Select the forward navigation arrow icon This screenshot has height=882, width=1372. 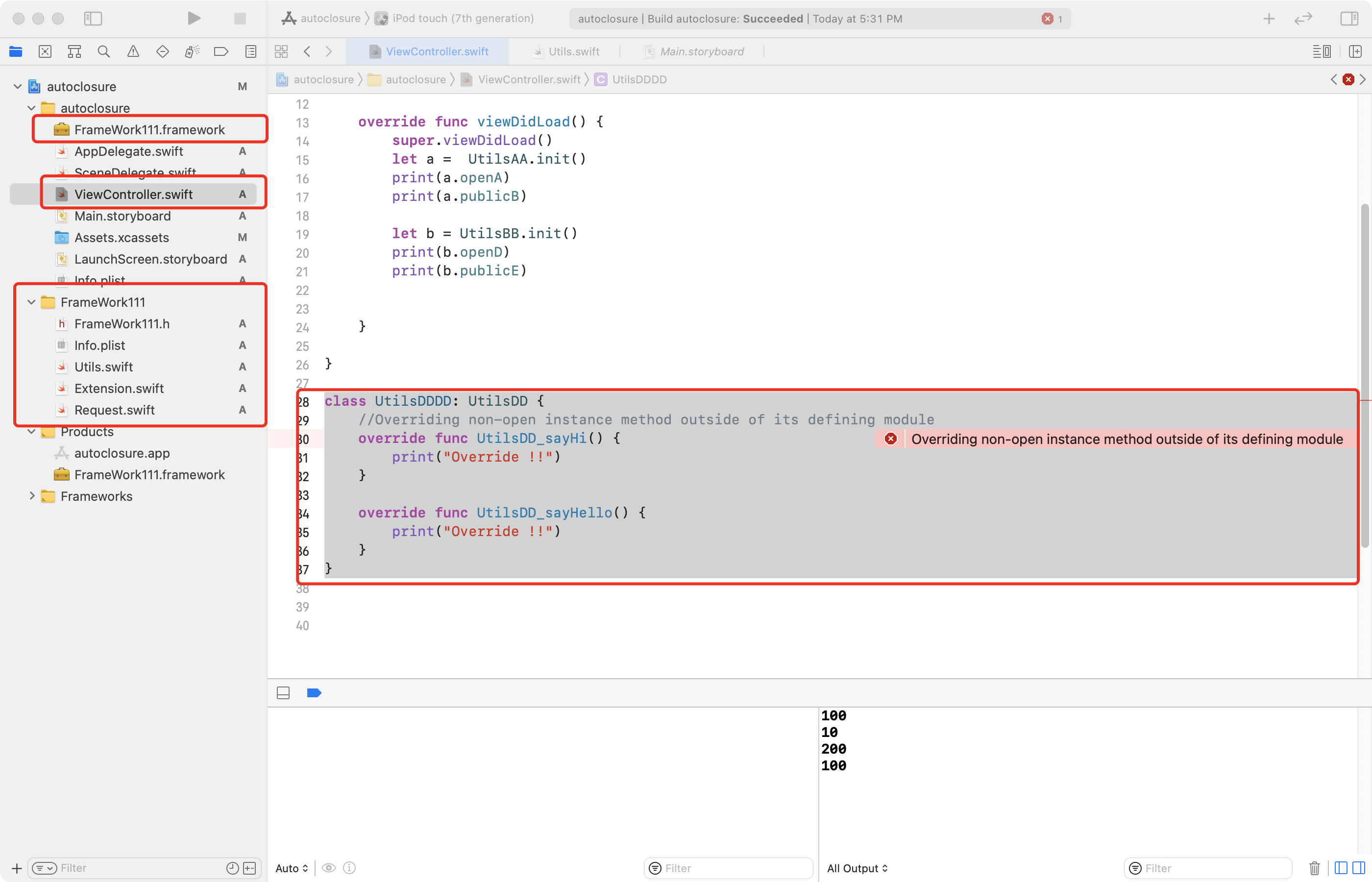click(x=328, y=51)
